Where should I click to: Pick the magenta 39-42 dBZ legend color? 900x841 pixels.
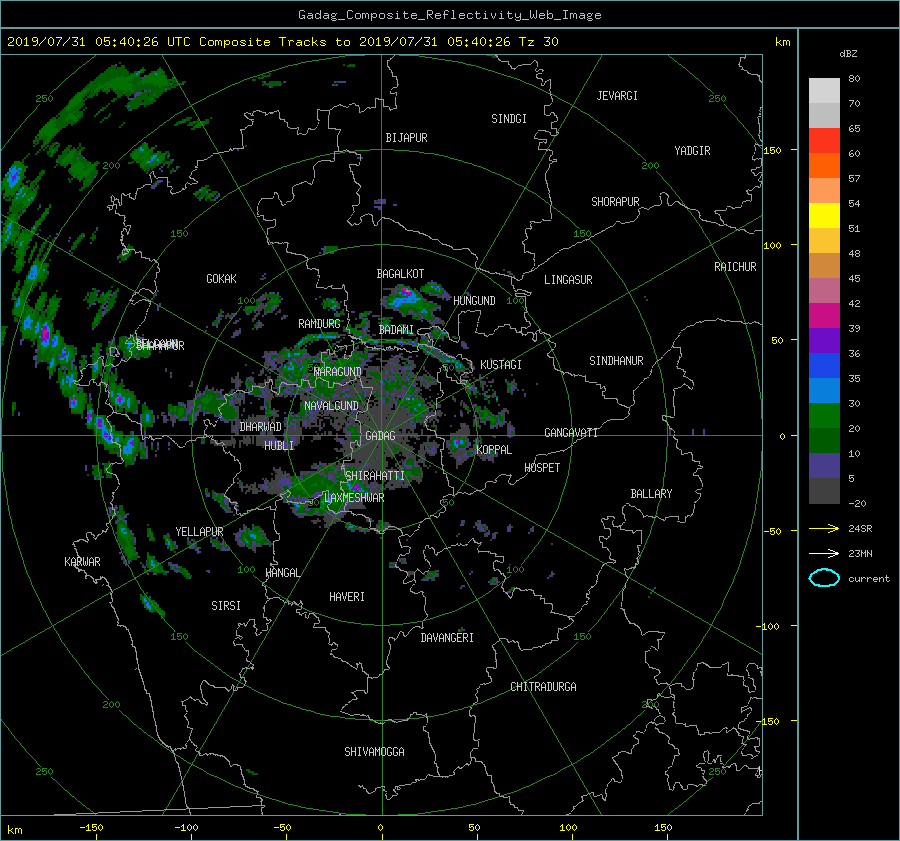[824, 316]
